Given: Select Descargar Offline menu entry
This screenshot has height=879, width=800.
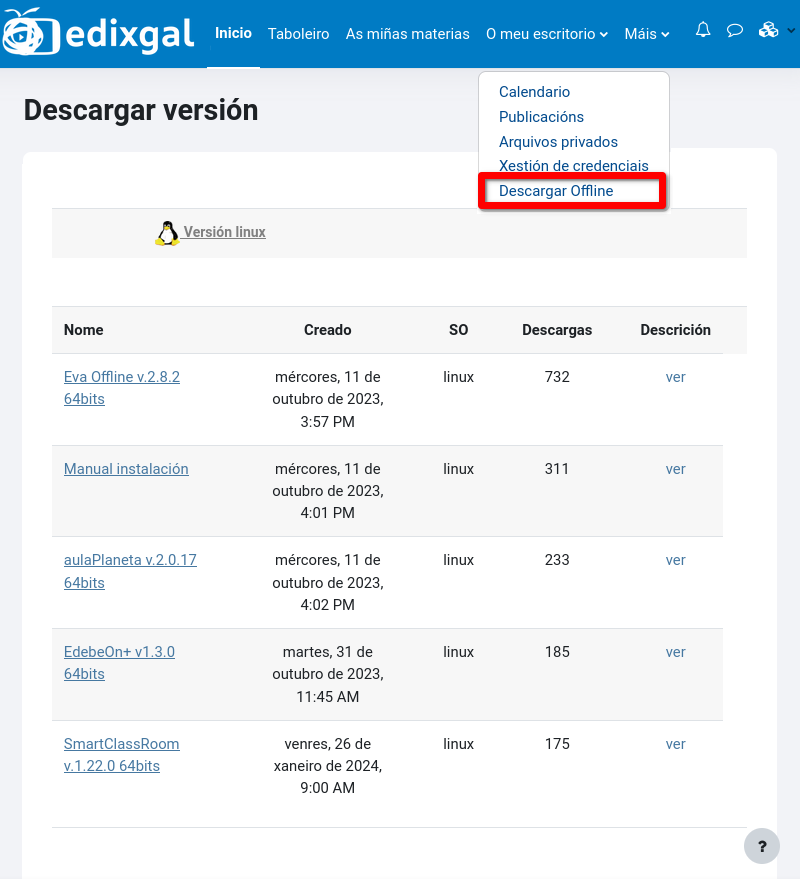Looking at the screenshot, I should [556, 191].
